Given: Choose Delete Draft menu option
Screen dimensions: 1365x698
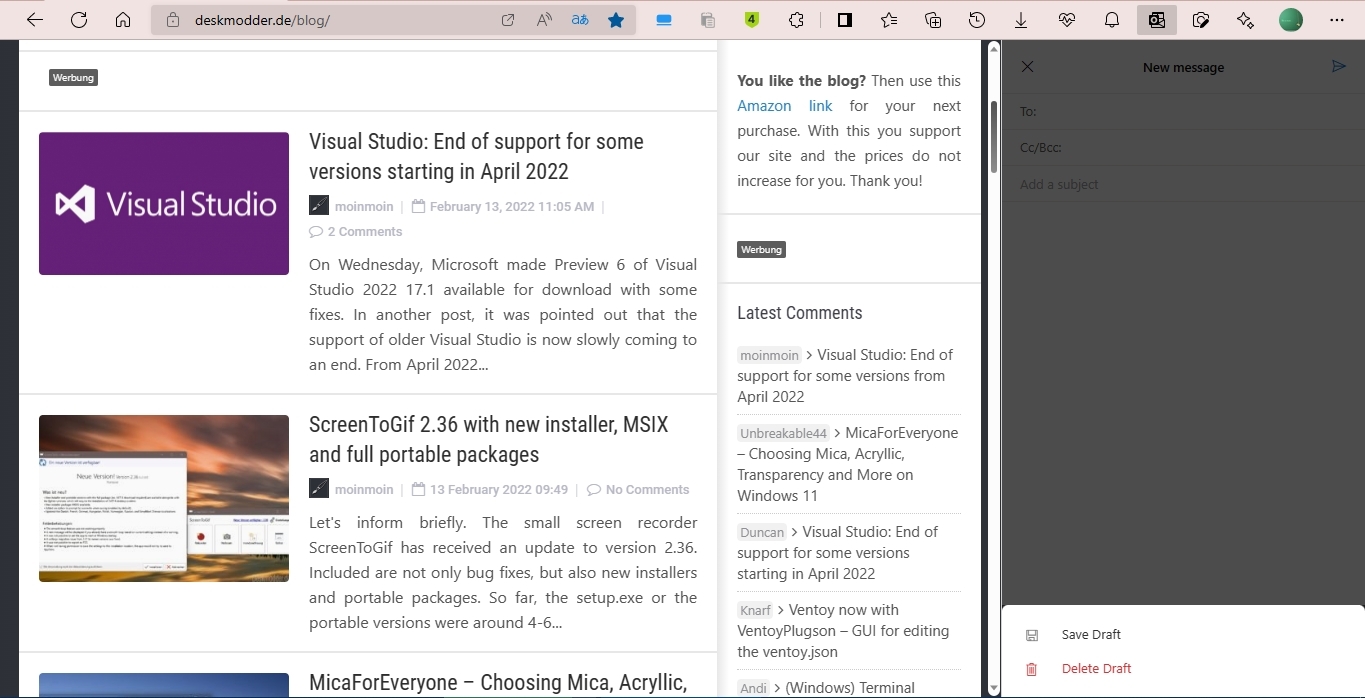Looking at the screenshot, I should pos(1183,669).
